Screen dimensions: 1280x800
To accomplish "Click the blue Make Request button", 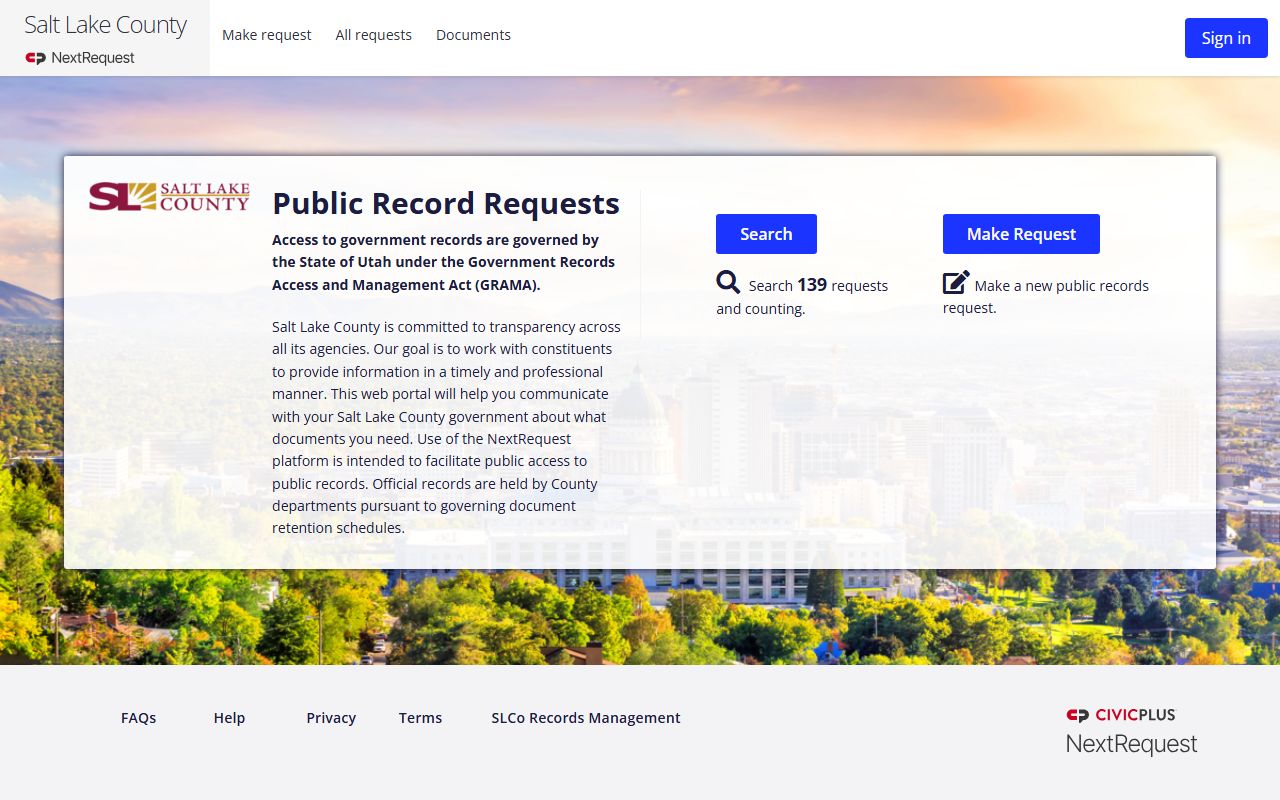I will (1021, 234).
